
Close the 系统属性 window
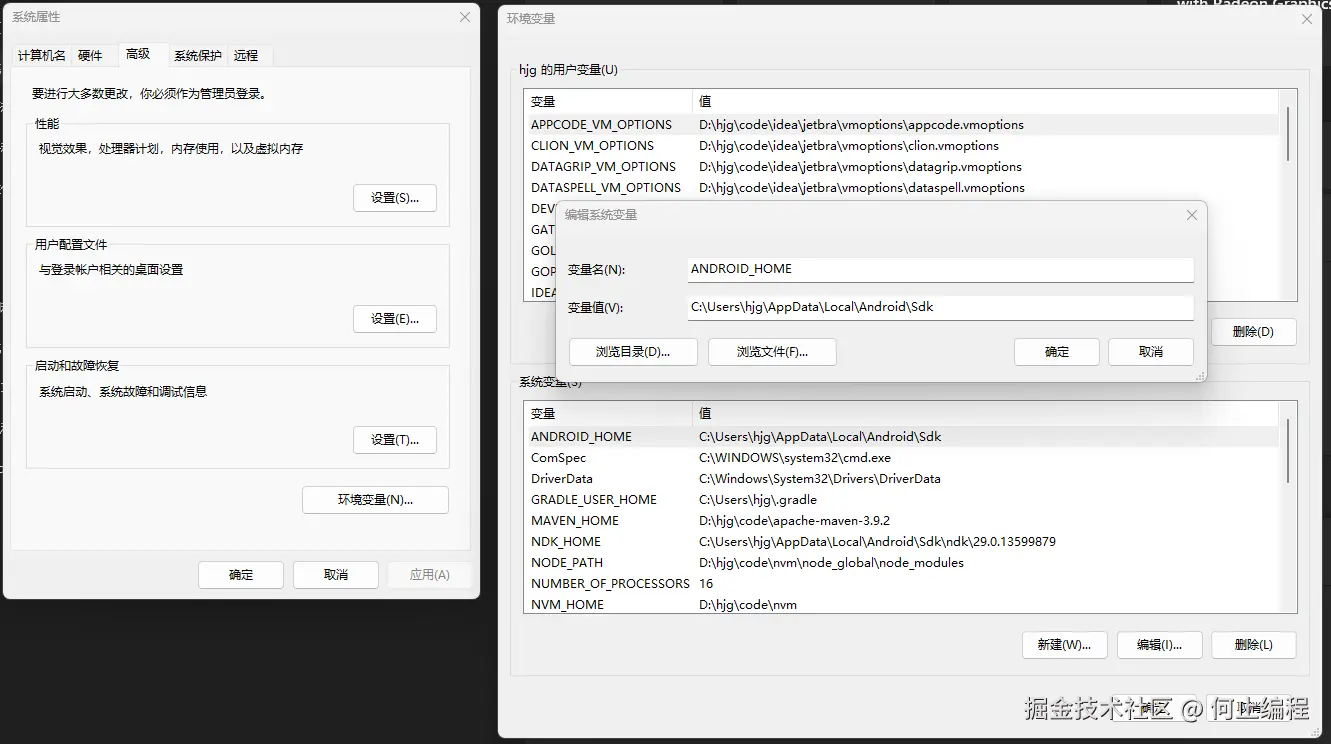click(465, 17)
